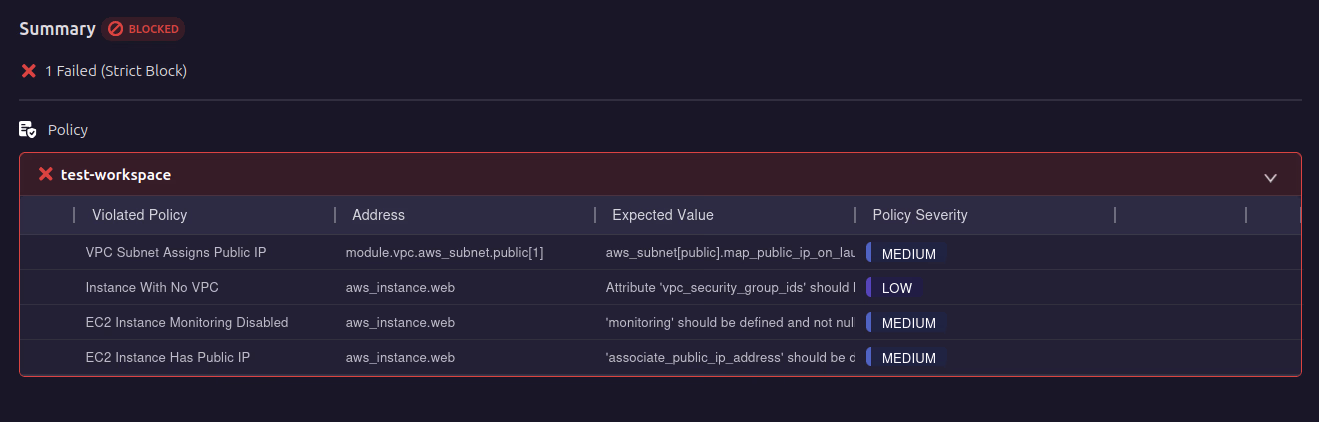
Task: Select 'EC2 Instance Has Public IP' cell
Action: point(168,357)
